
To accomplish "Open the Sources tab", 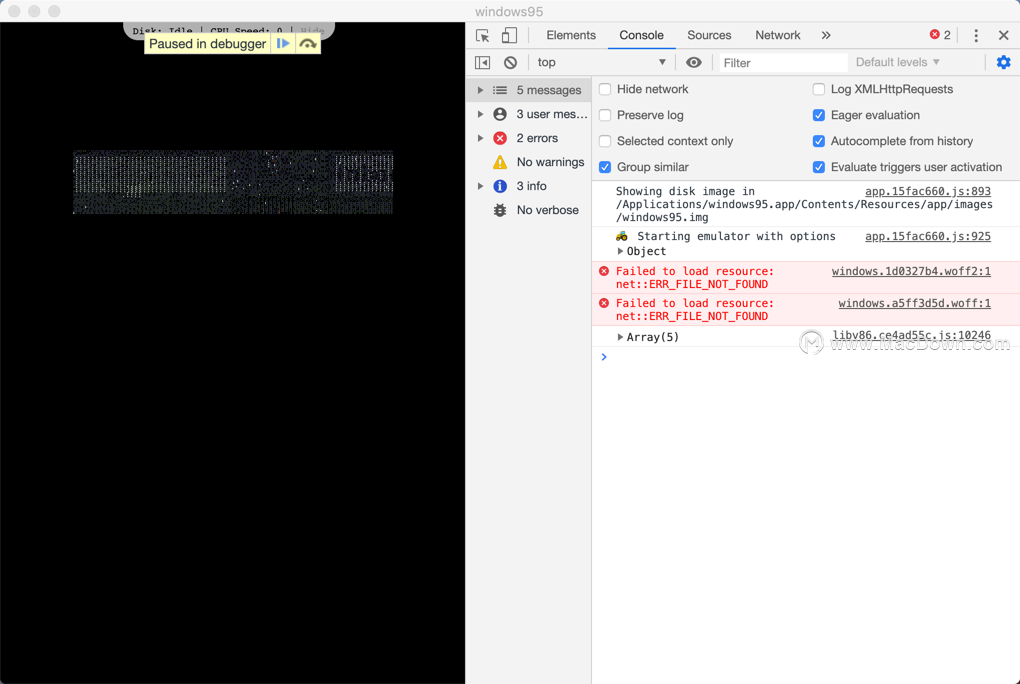I will click(x=709, y=35).
